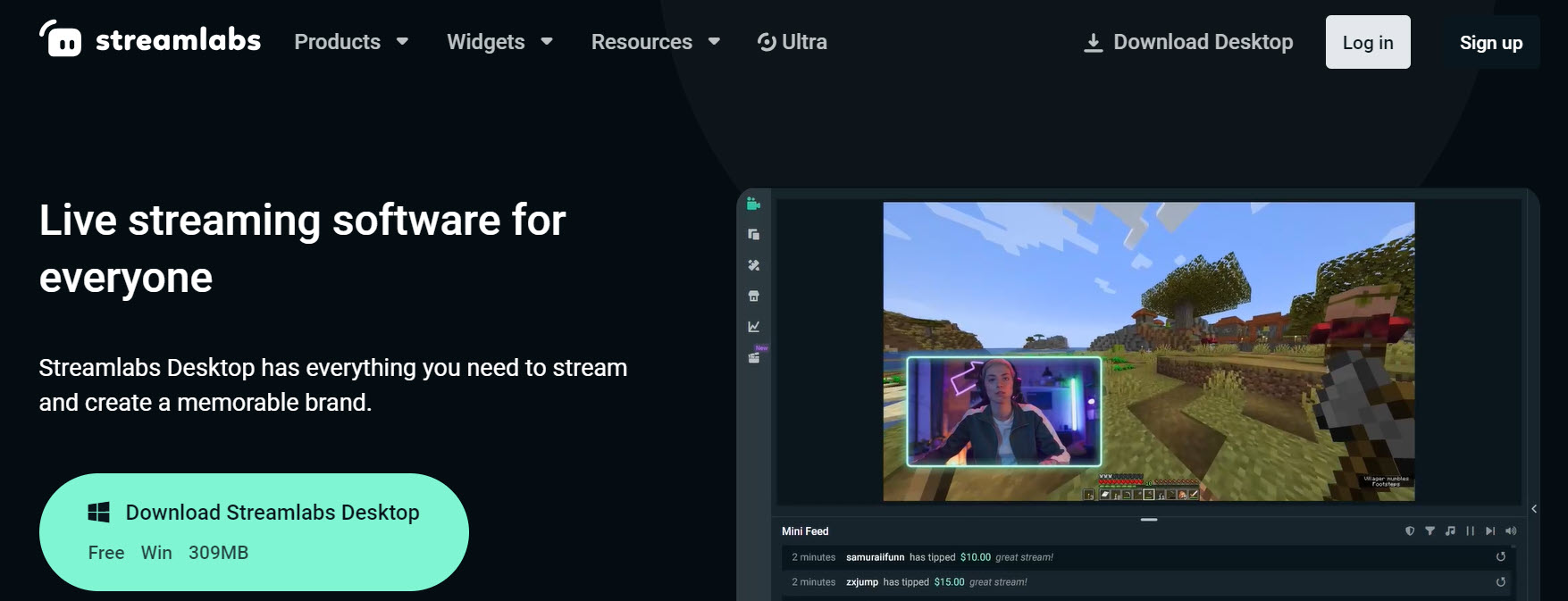Open the Layout copy icon in sidebar
The image size is (1568, 601).
point(753,234)
